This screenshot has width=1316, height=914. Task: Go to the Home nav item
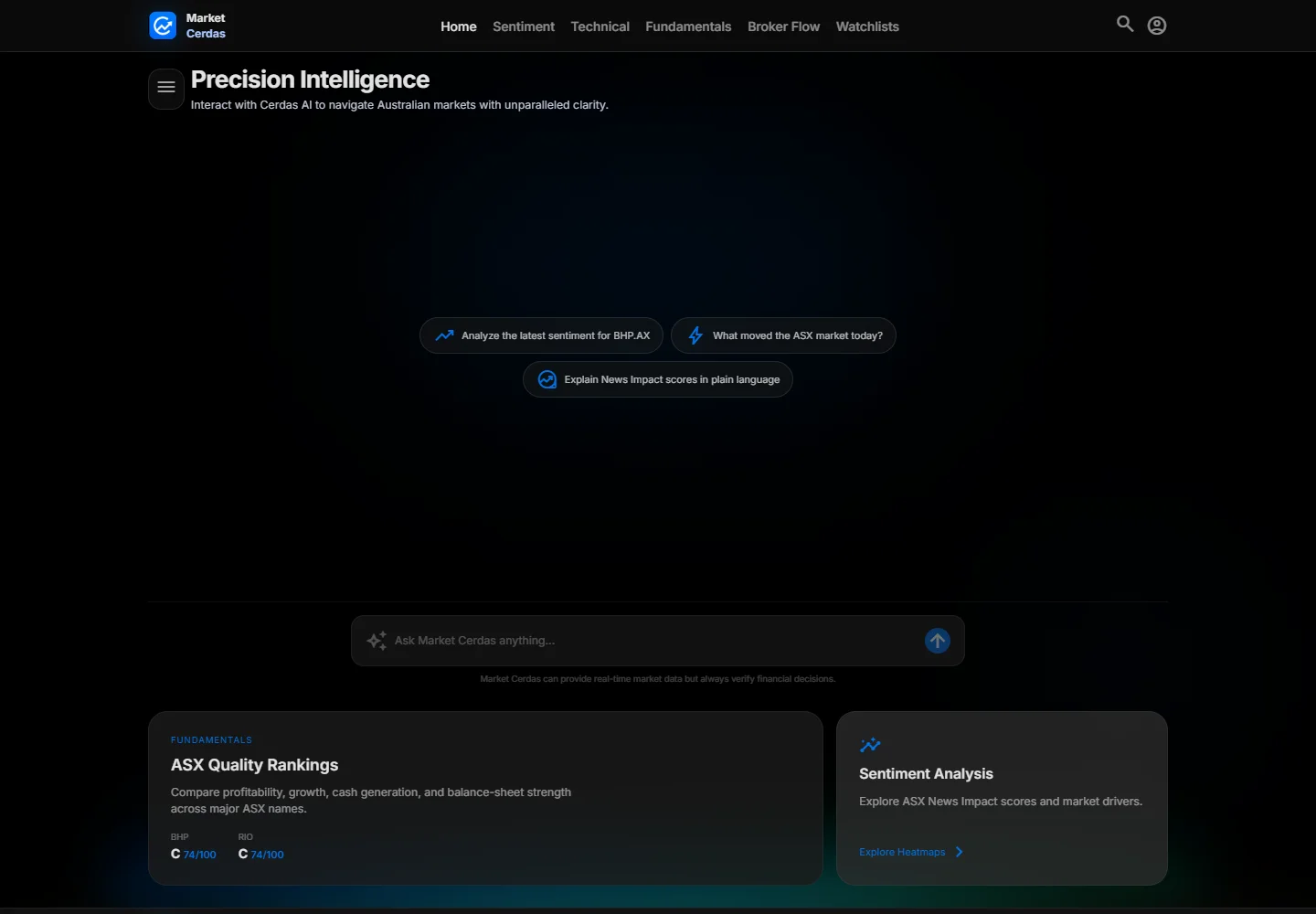point(459,27)
